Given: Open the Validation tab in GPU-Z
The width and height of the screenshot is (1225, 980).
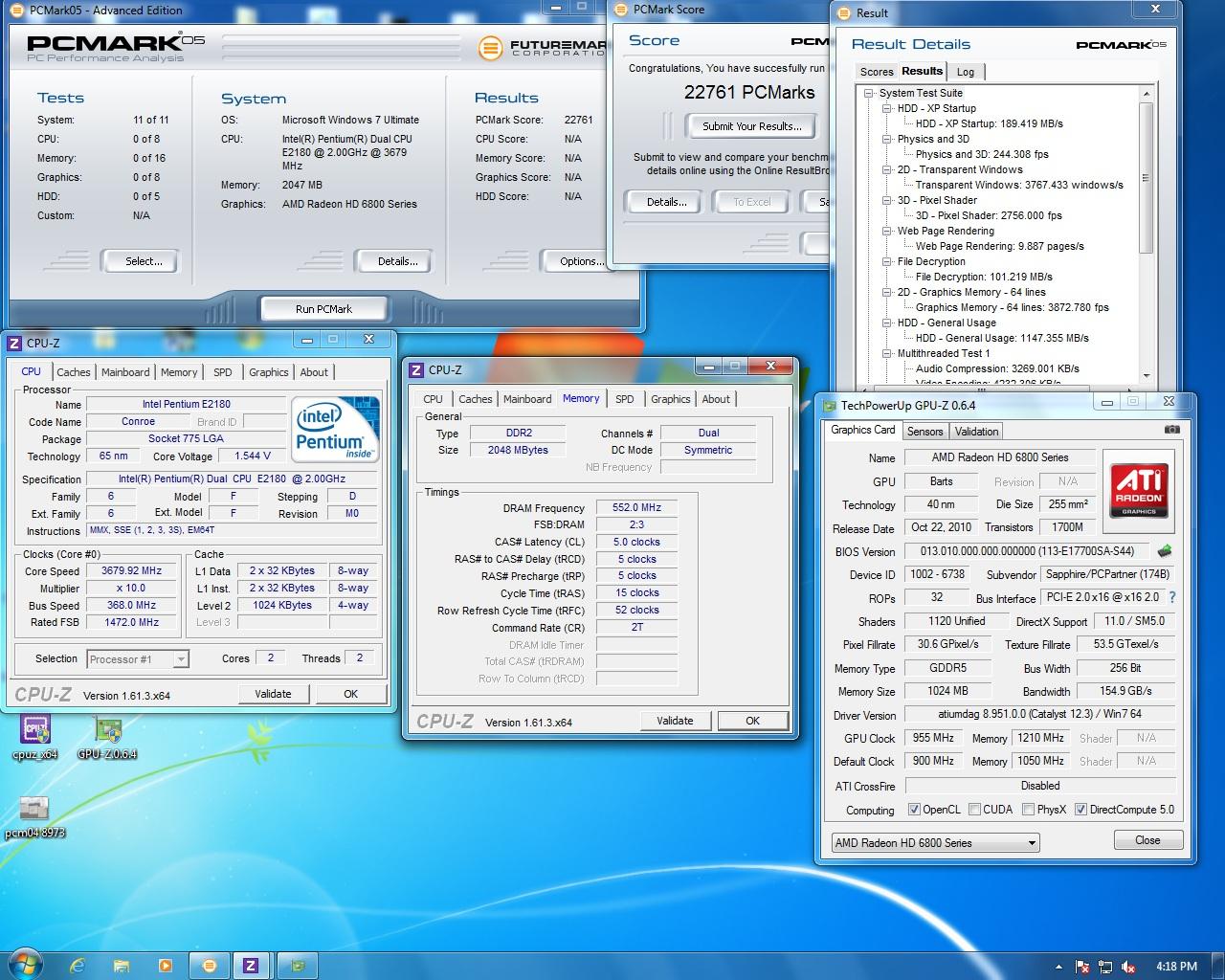Looking at the screenshot, I should pos(976,432).
